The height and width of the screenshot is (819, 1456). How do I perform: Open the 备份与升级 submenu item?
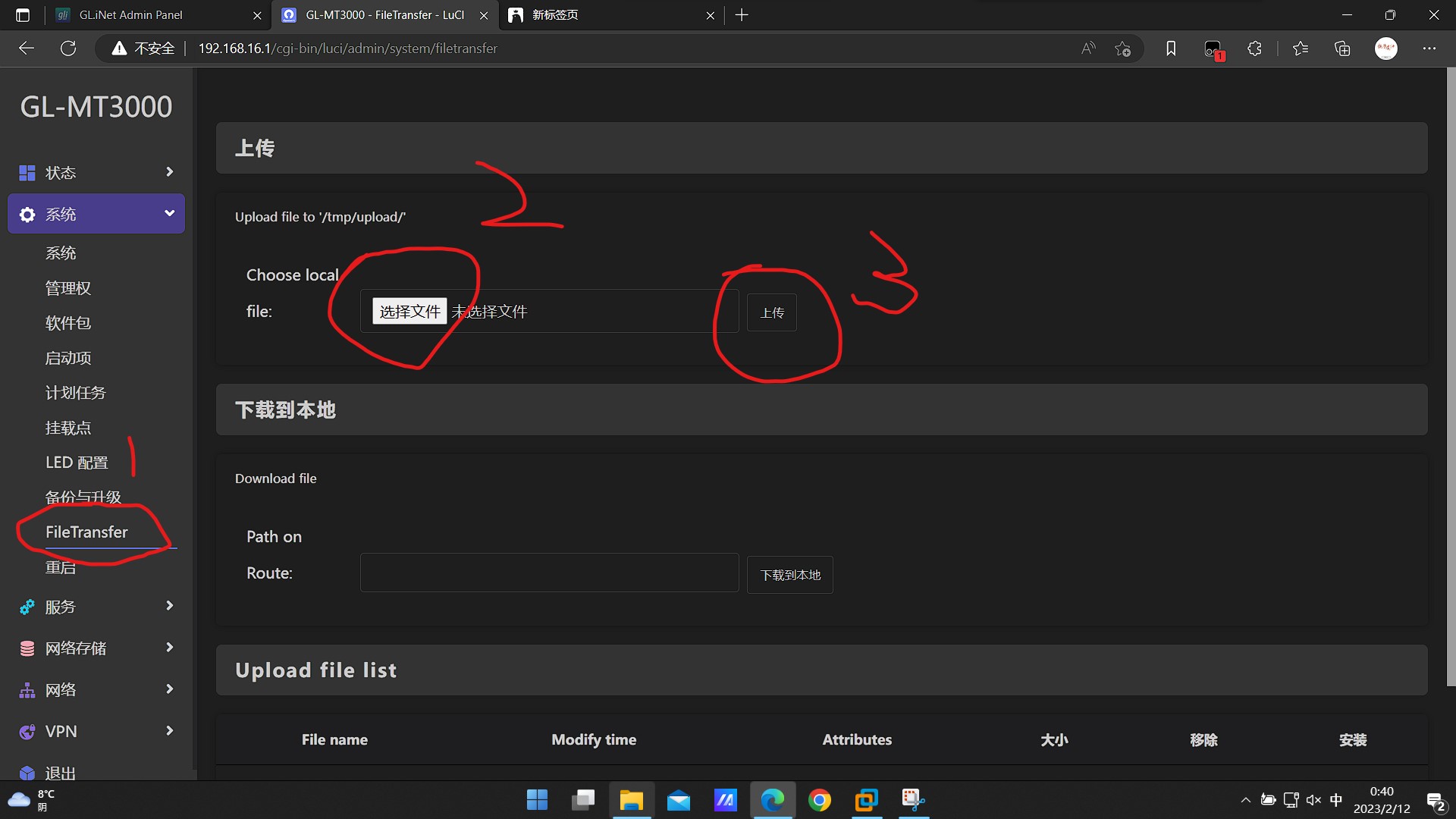pos(83,497)
